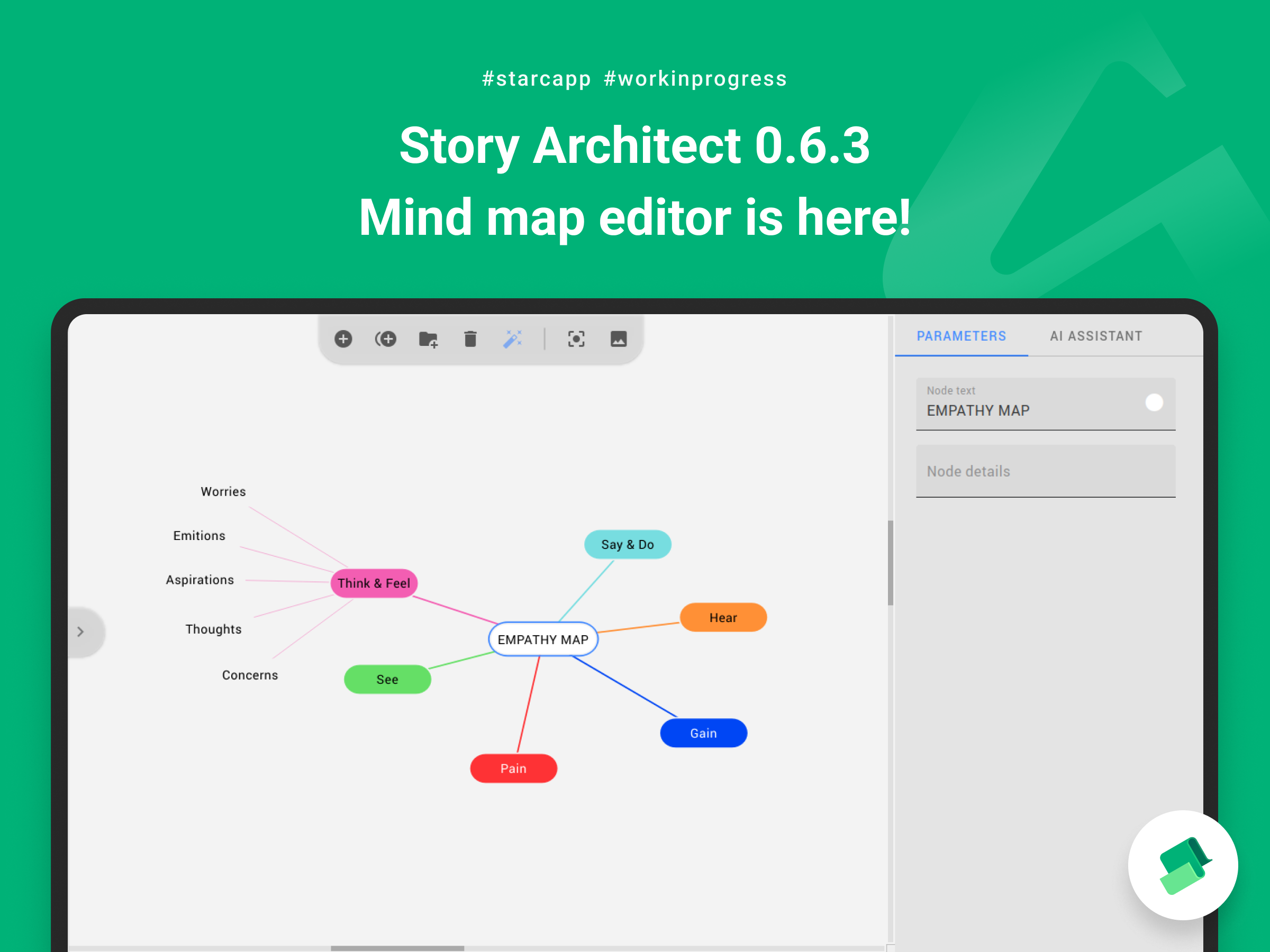Click the Story Architect logo badge
The height and width of the screenshot is (952, 1270).
(1183, 865)
